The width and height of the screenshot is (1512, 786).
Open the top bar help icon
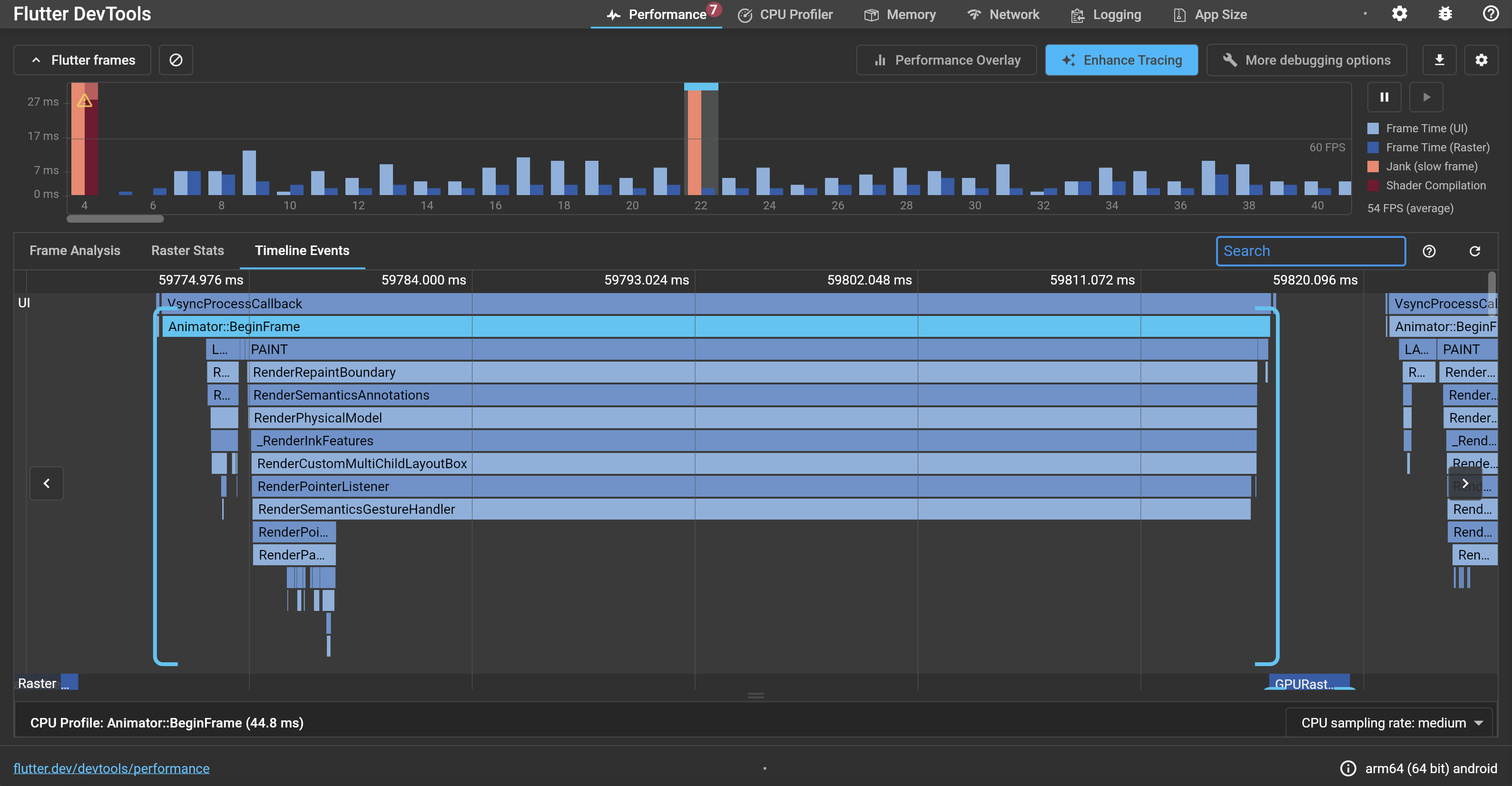point(1490,14)
